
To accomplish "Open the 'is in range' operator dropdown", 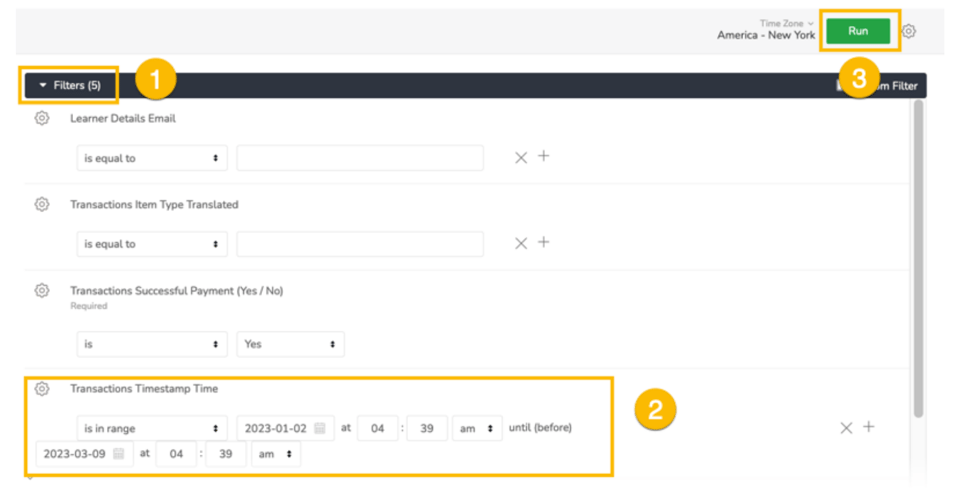I will (x=152, y=428).
